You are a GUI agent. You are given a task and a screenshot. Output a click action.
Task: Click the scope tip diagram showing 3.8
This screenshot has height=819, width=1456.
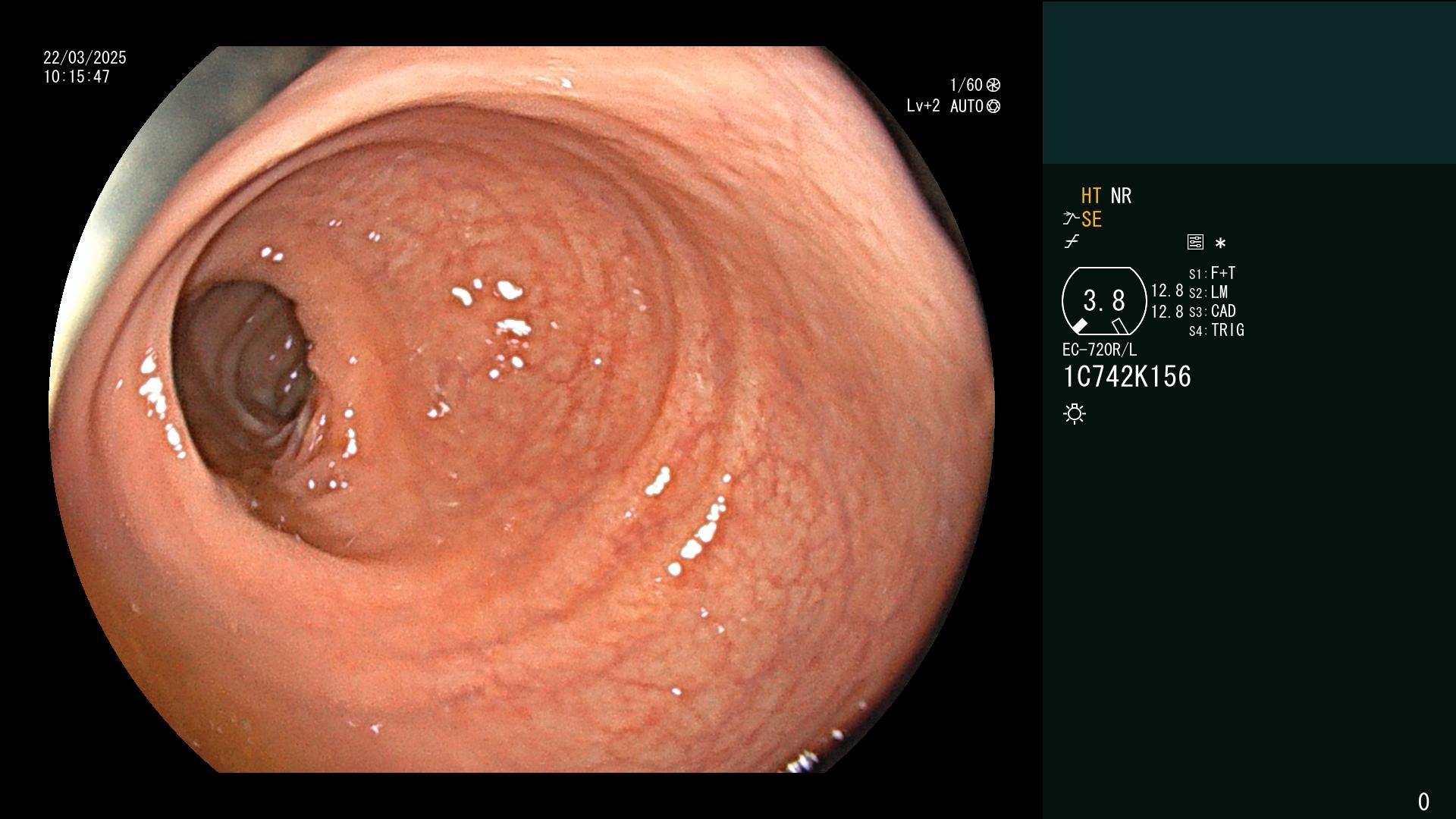[1104, 301]
